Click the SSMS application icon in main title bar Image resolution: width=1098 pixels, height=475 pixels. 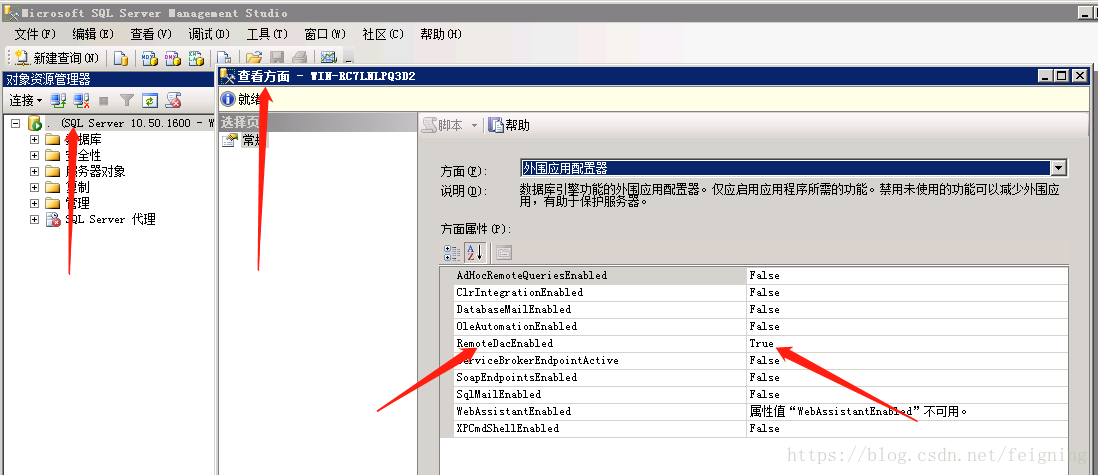(x=11, y=13)
